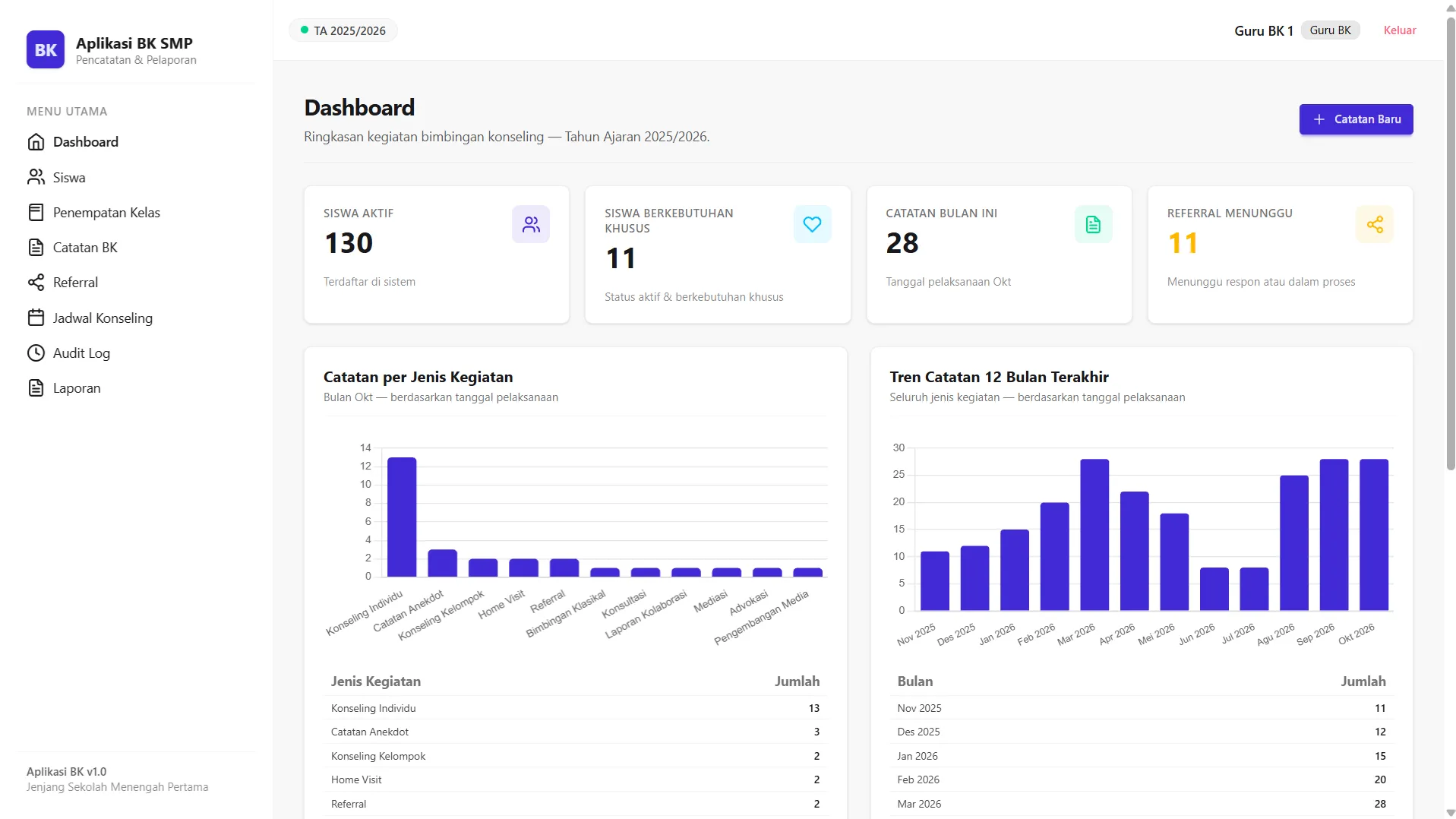Click the Referral share icon in sidebar
This screenshot has height=819, width=1456.
pos(36,283)
